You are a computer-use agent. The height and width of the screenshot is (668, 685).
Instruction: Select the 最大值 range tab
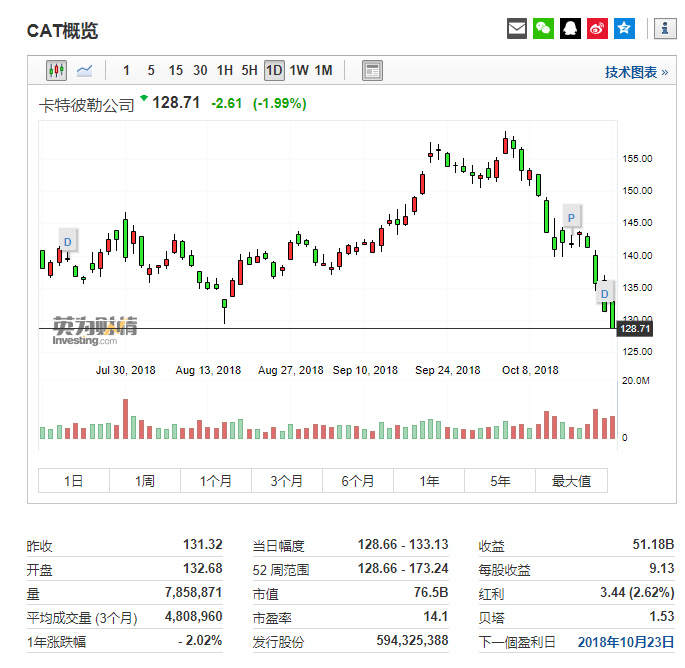pyautogui.click(x=571, y=481)
